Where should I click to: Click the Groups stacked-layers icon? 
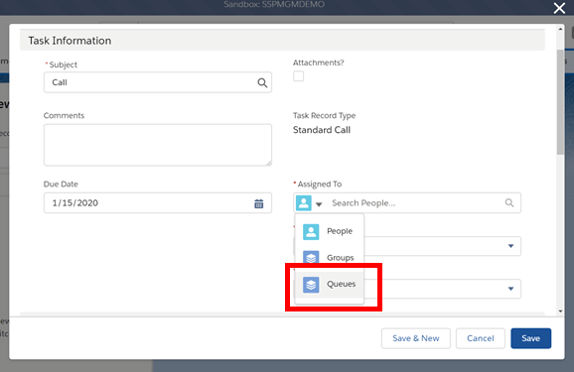[x=311, y=257]
